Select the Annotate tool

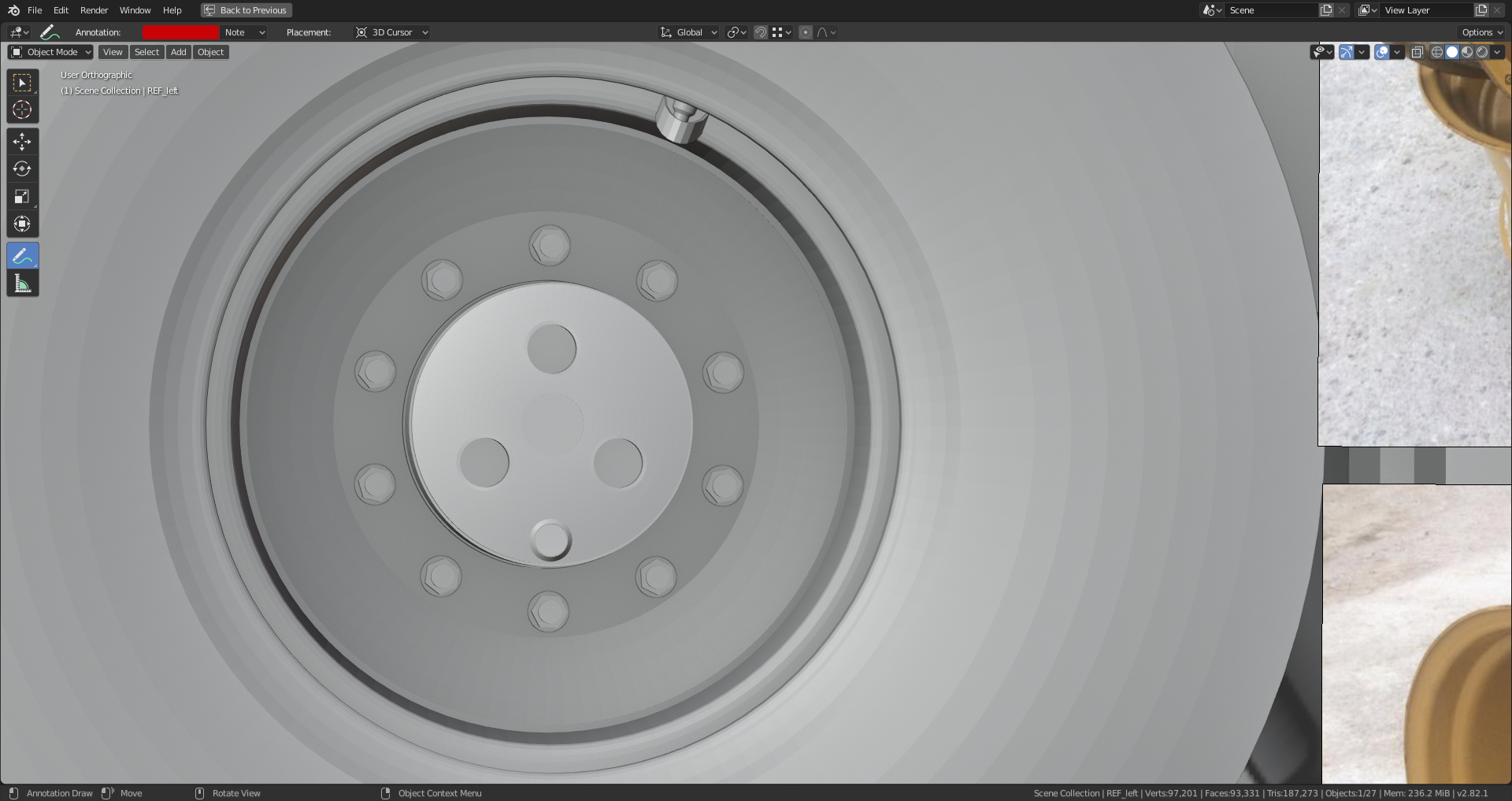22,256
